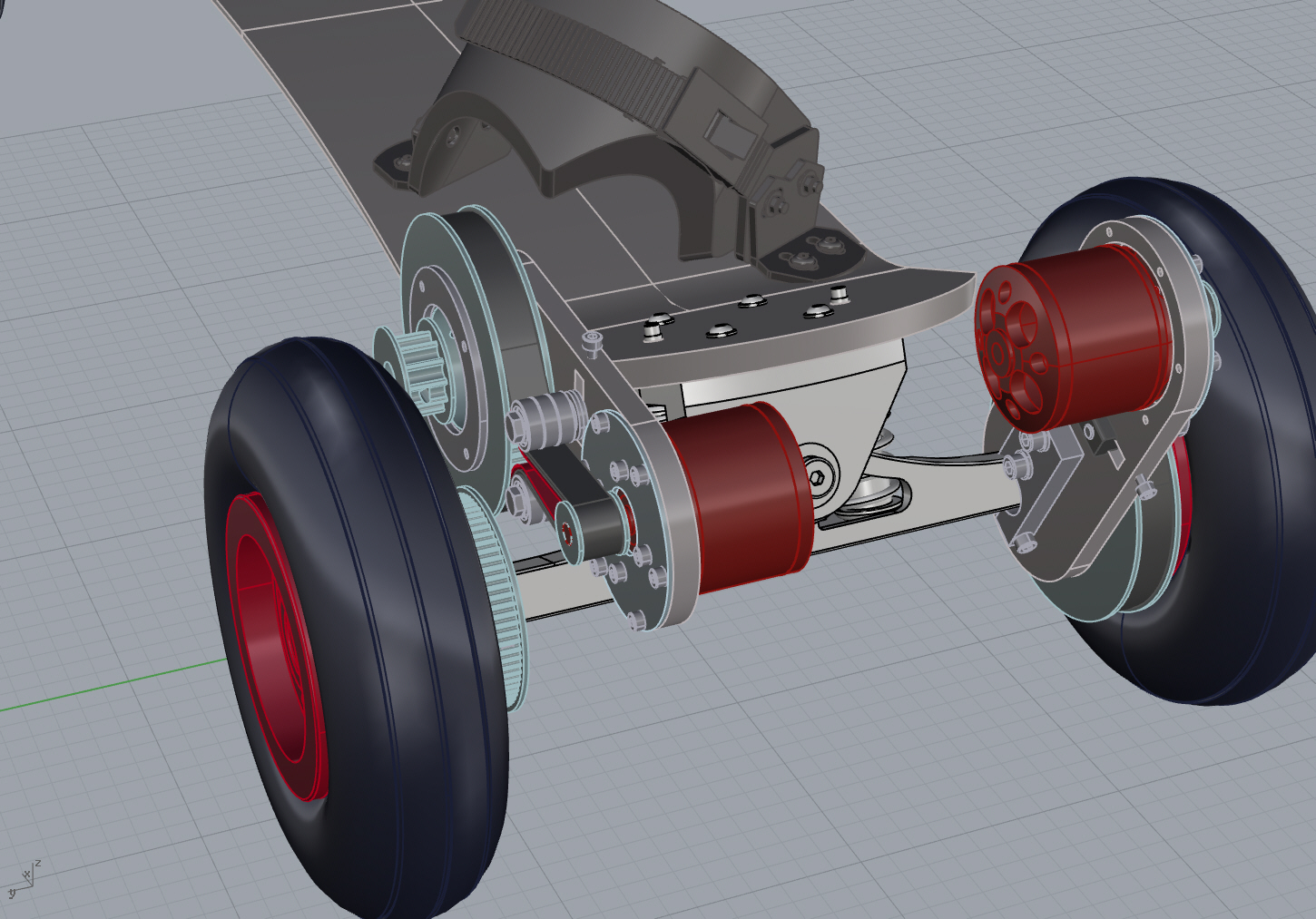Screen dimensions: 1316x919
Task: Select the rightmost deck mounting bolt
Action: [840, 294]
